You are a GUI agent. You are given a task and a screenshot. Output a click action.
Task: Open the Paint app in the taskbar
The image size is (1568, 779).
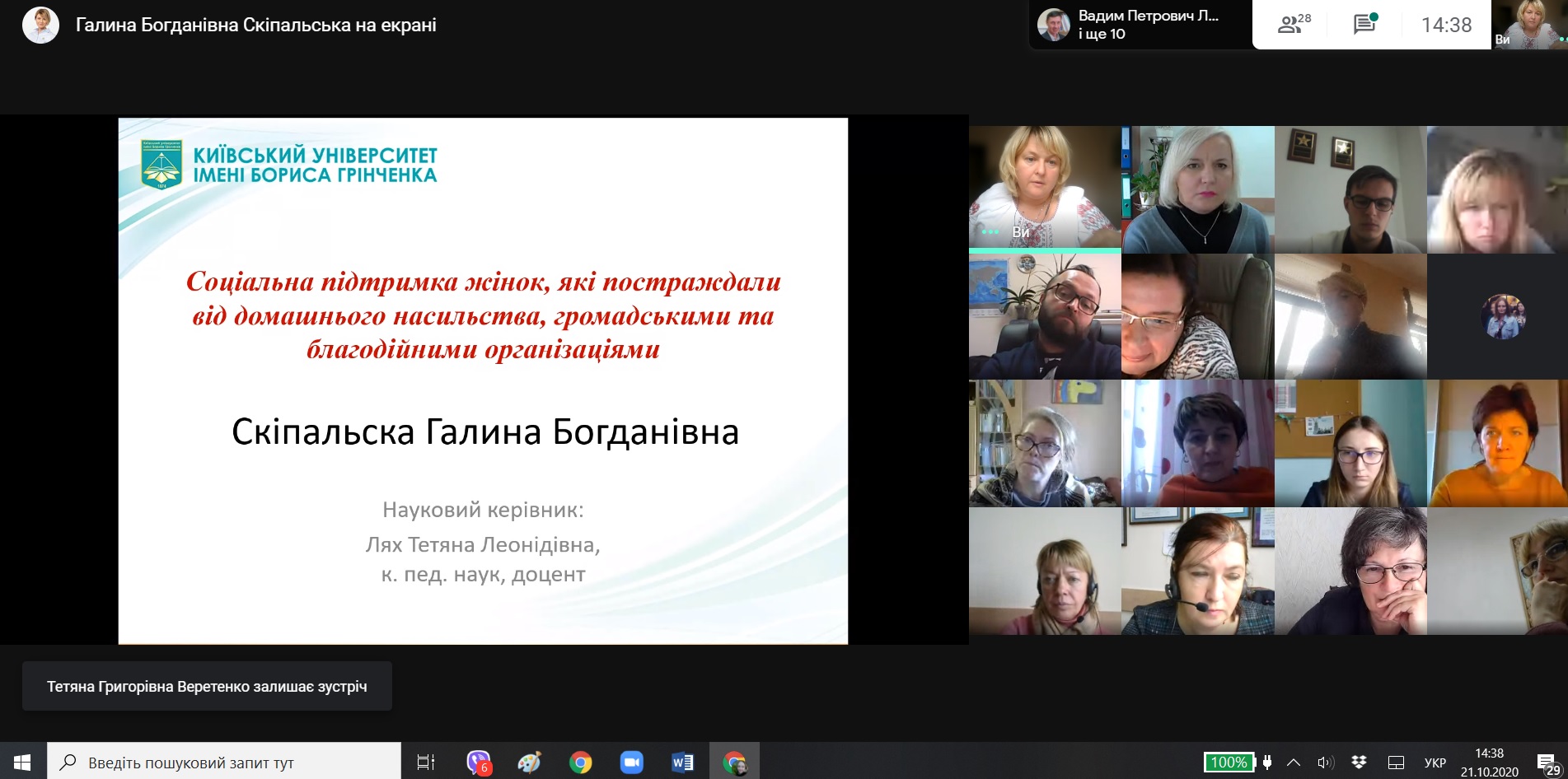529,763
